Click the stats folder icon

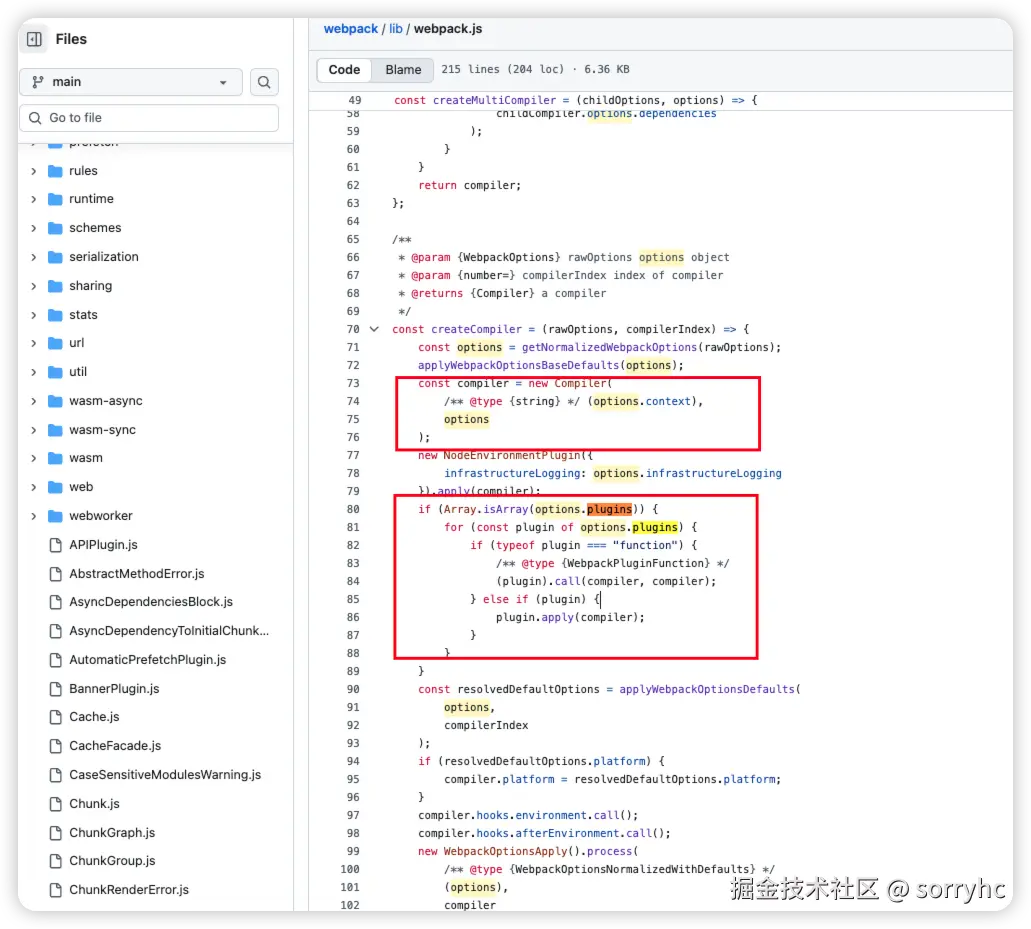point(55,315)
